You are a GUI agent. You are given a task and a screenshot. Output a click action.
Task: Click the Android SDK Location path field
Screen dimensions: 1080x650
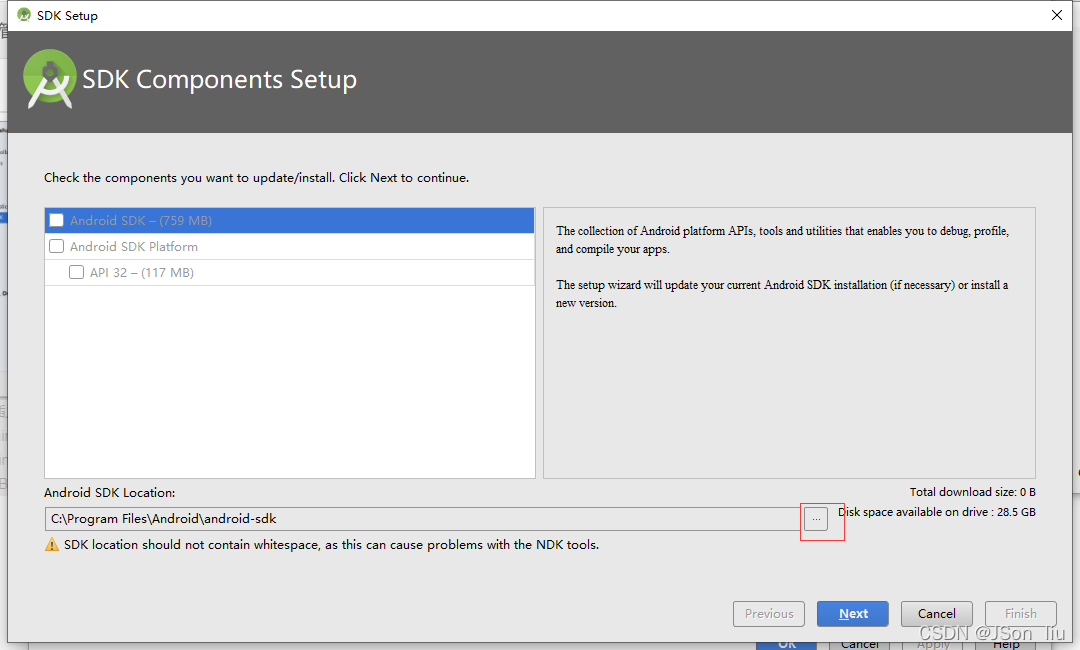(x=424, y=519)
